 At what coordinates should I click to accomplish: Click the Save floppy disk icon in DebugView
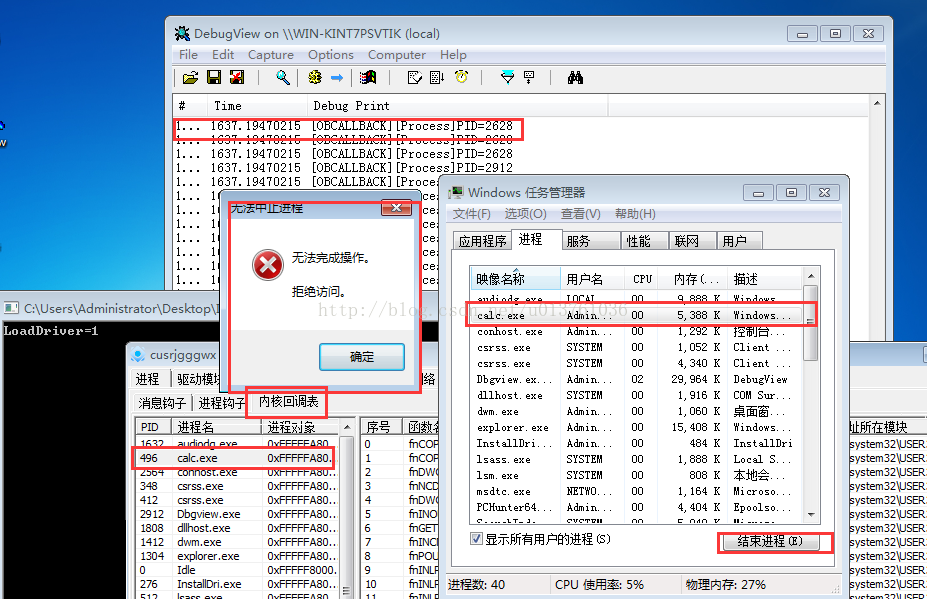coord(214,77)
